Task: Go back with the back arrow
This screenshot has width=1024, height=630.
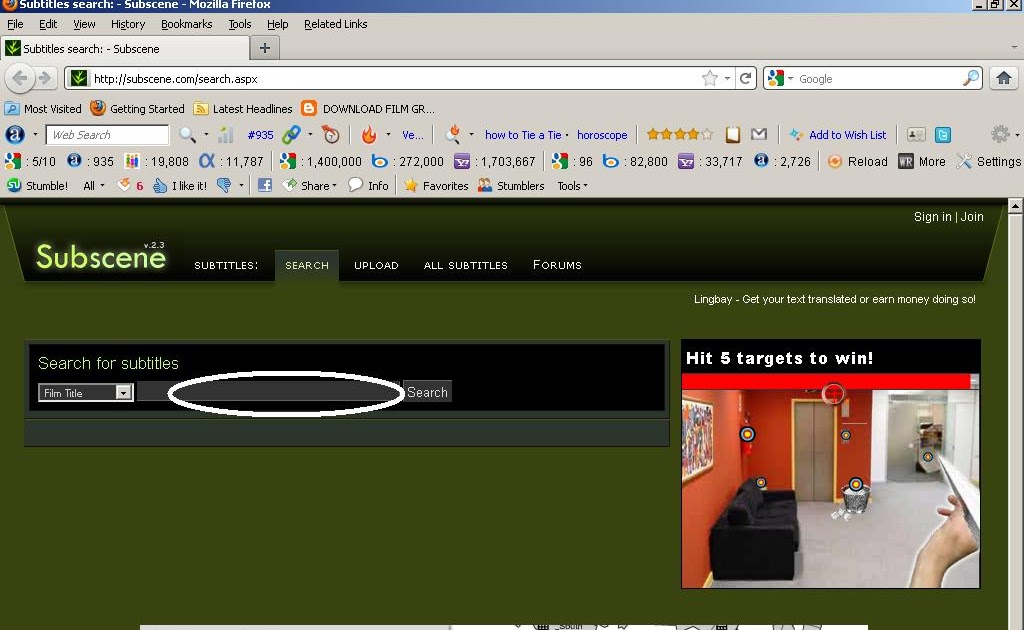Action: [20, 78]
